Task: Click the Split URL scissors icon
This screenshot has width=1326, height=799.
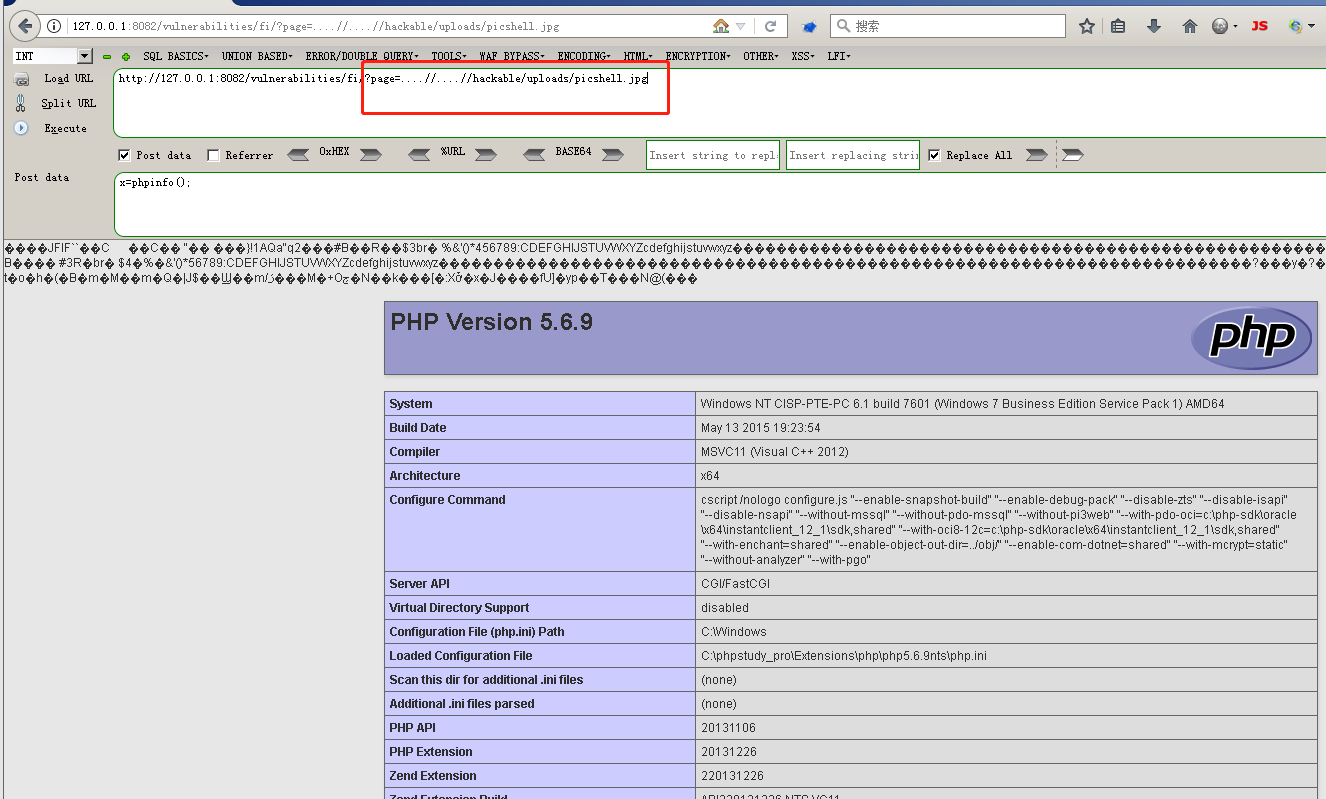Action: (21, 103)
